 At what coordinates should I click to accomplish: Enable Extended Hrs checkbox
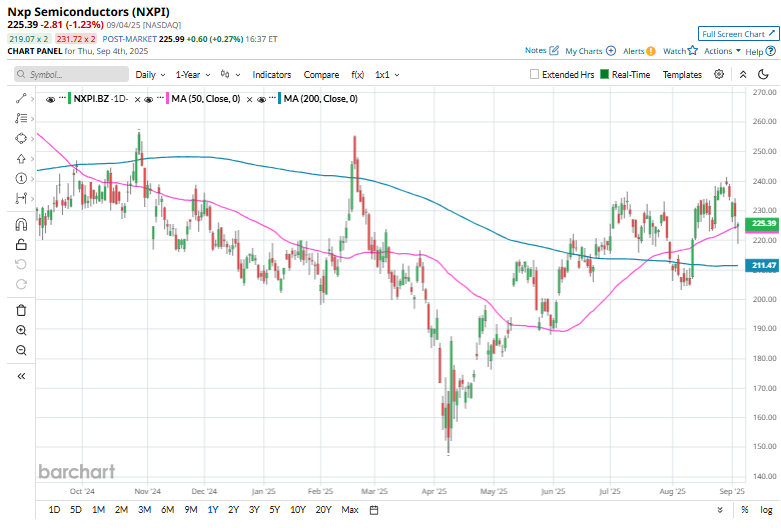click(x=534, y=74)
